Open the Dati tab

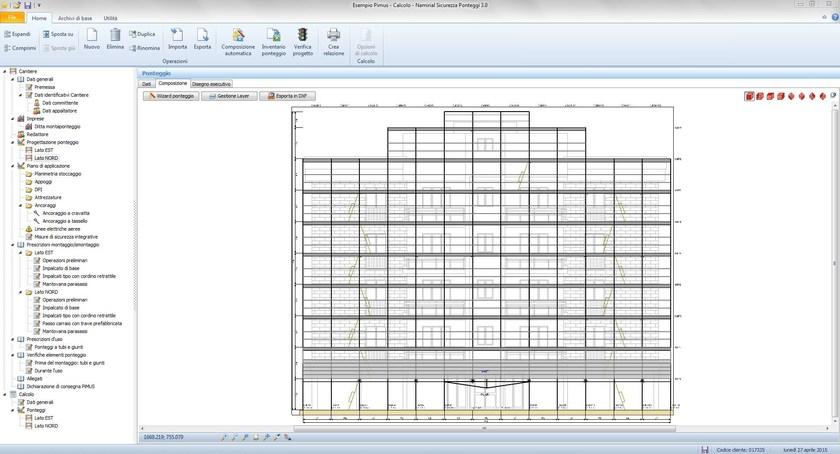coord(146,84)
